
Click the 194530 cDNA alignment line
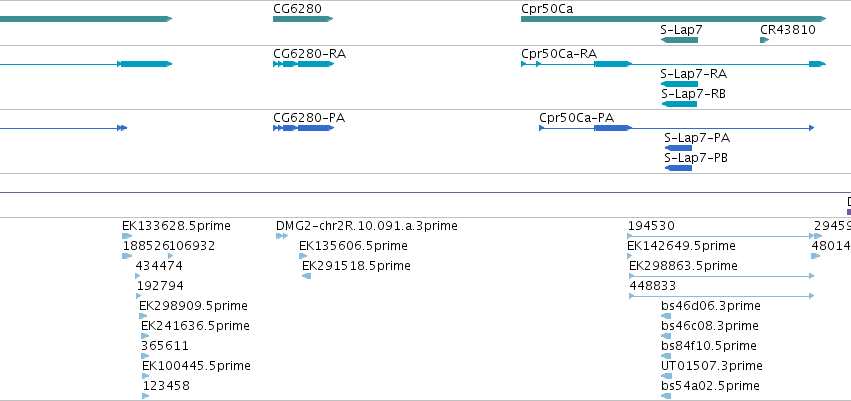click(x=721, y=236)
